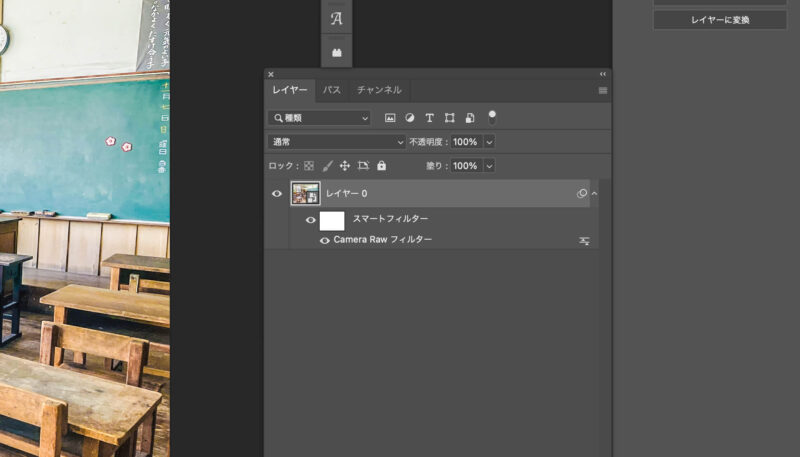Image resolution: width=800 pixels, height=457 pixels.
Task: Click the レイヤーに変換 button
Action: [720, 20]
